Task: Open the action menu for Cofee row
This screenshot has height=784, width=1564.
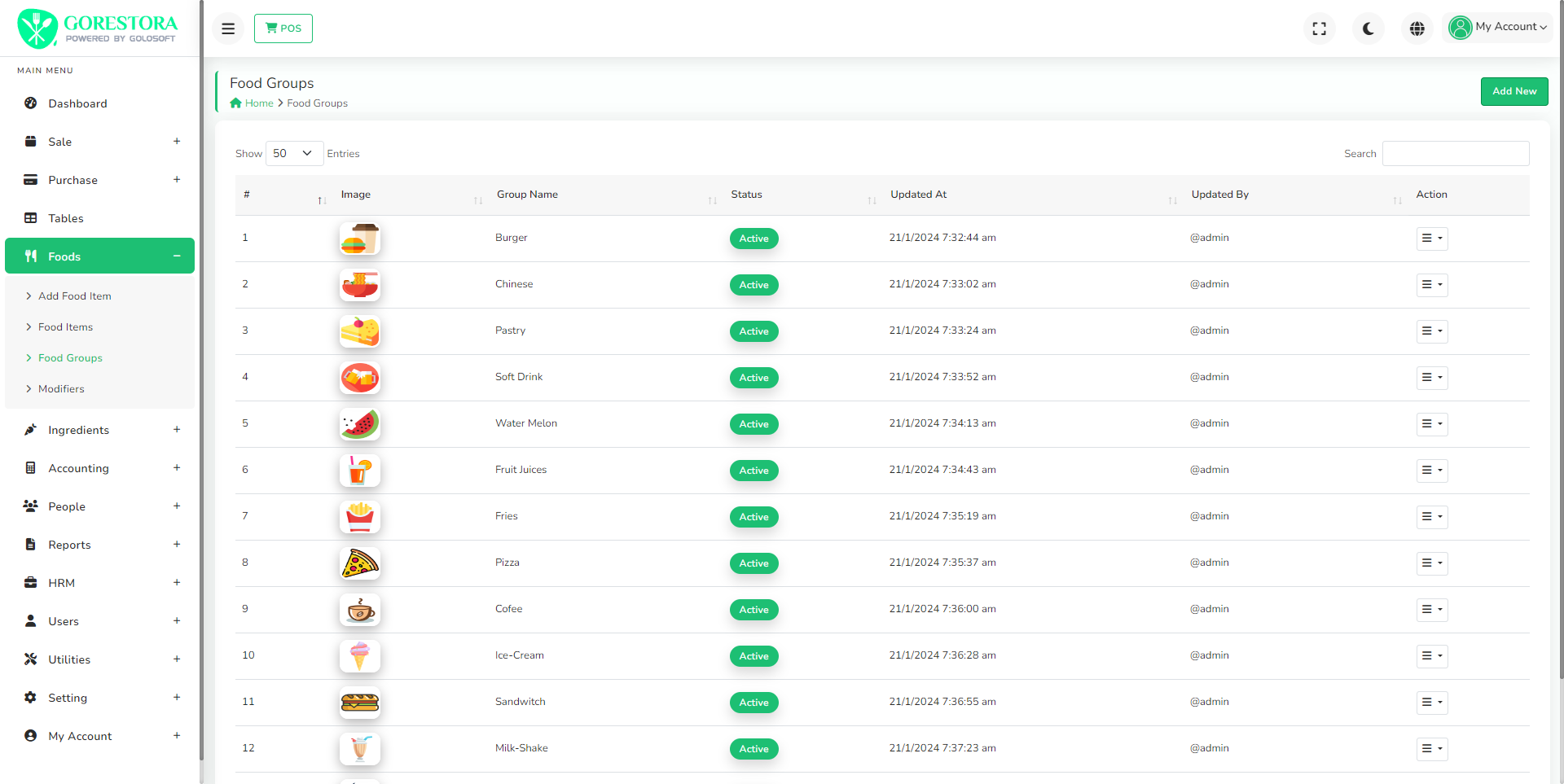Action: point(1432,610)
